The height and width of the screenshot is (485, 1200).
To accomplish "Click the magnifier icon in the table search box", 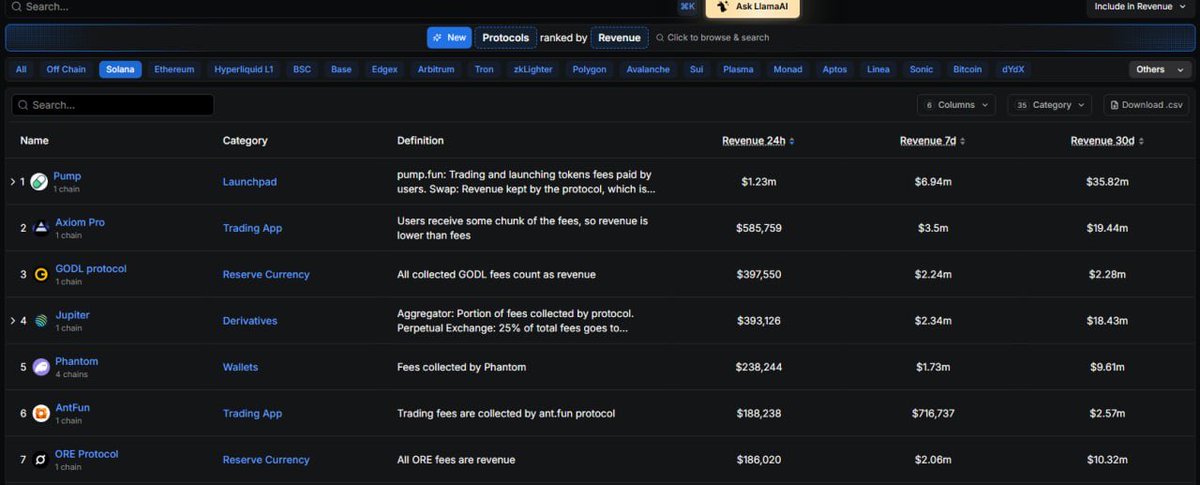I will 23,105.
